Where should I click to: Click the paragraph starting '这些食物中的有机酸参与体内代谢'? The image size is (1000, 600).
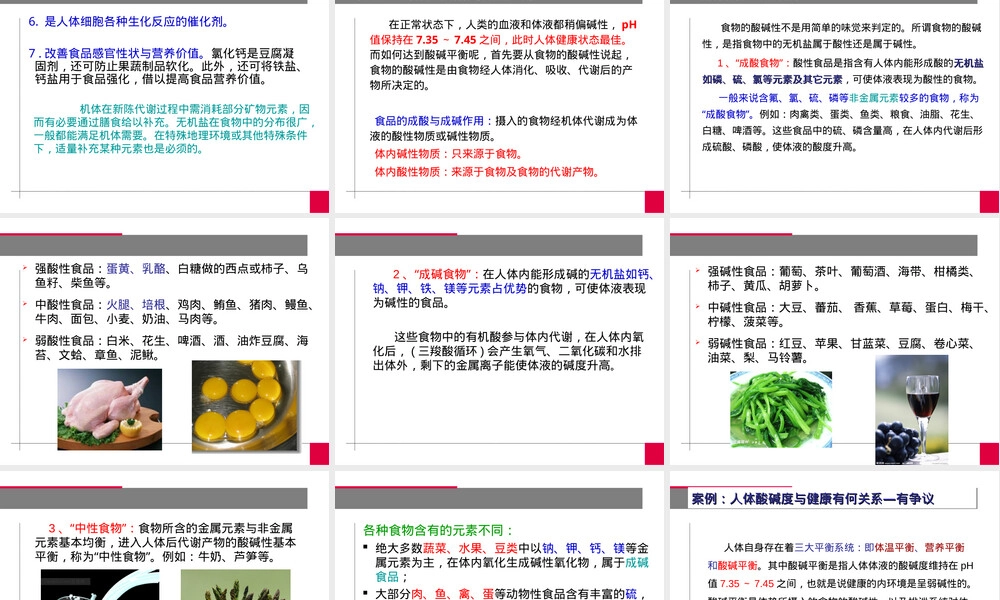point(508,351)
